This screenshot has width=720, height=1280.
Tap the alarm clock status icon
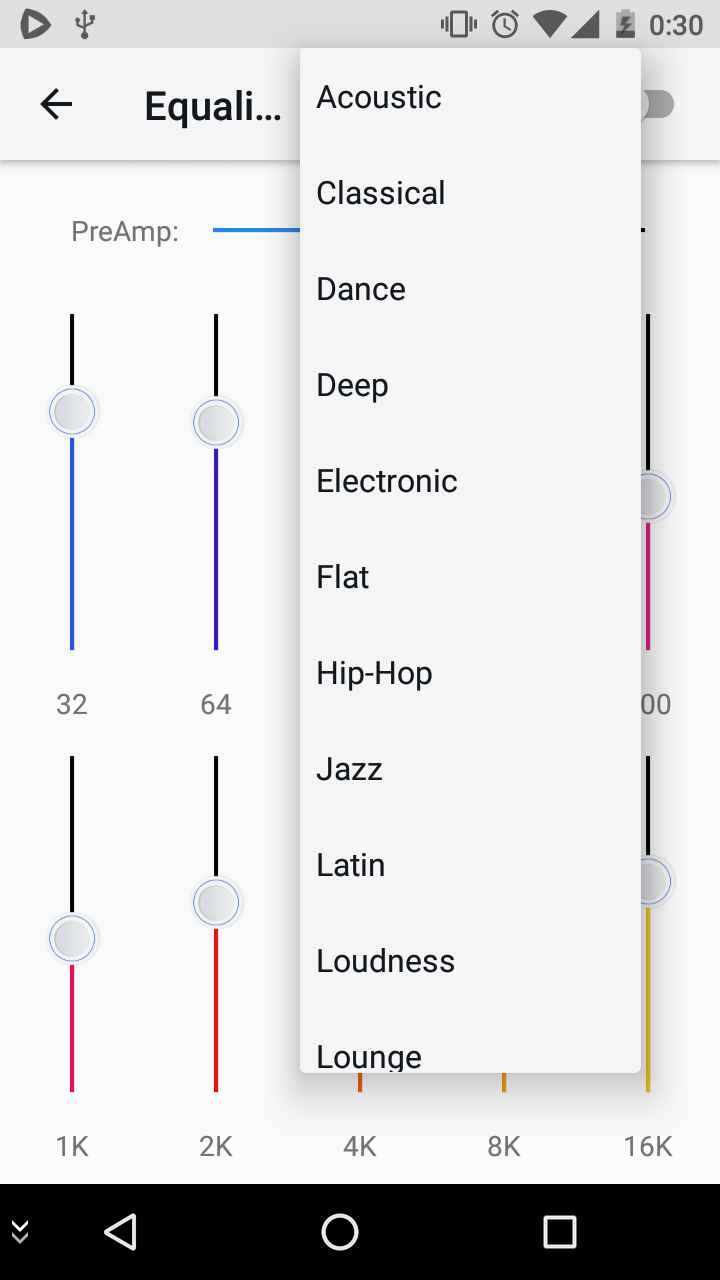pyautogui.click(x=506, y=24)
